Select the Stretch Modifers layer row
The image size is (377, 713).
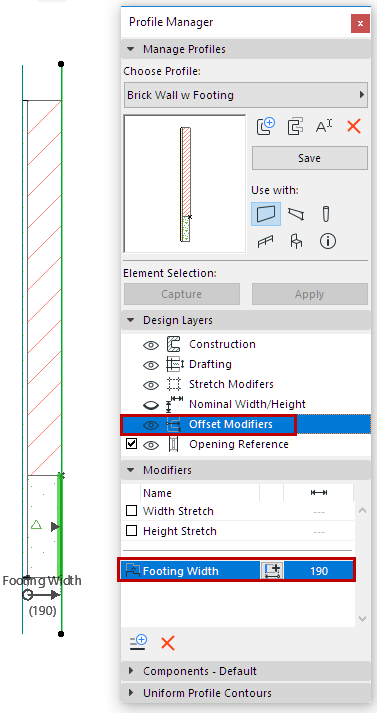(x=246, y=384)
